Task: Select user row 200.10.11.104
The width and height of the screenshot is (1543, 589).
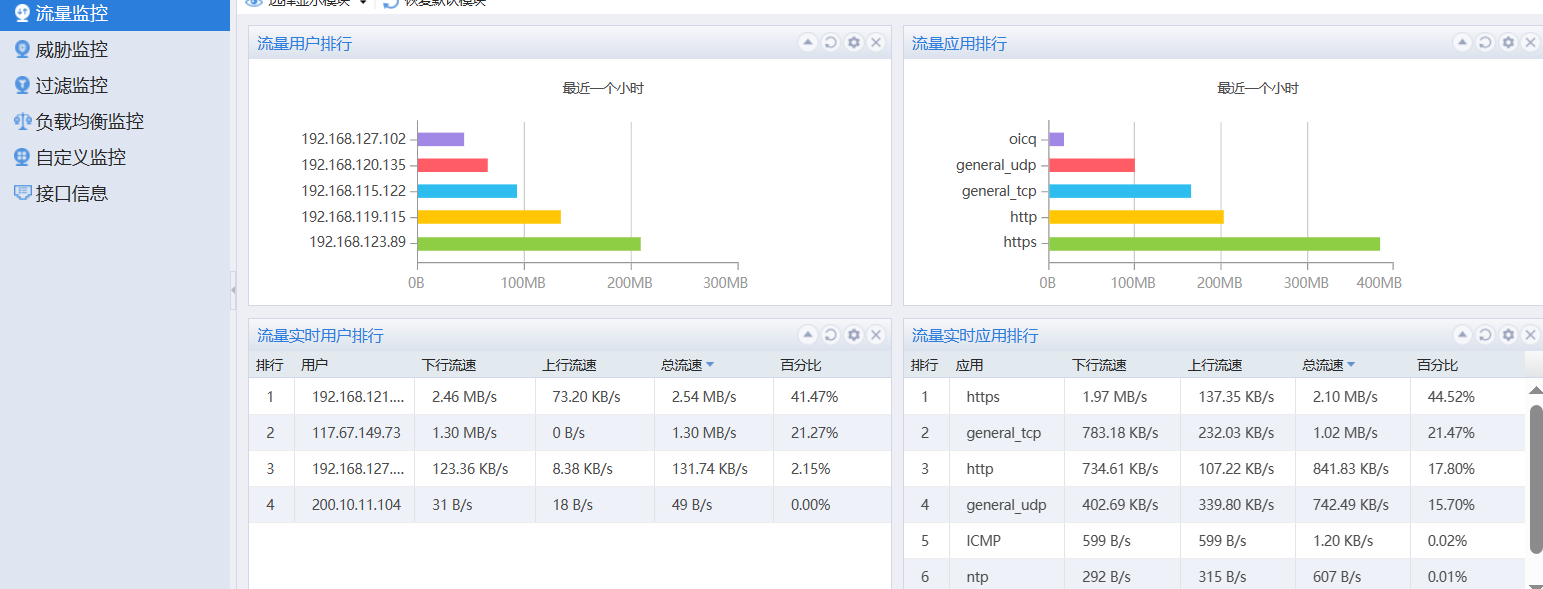Action: point(570,505)
